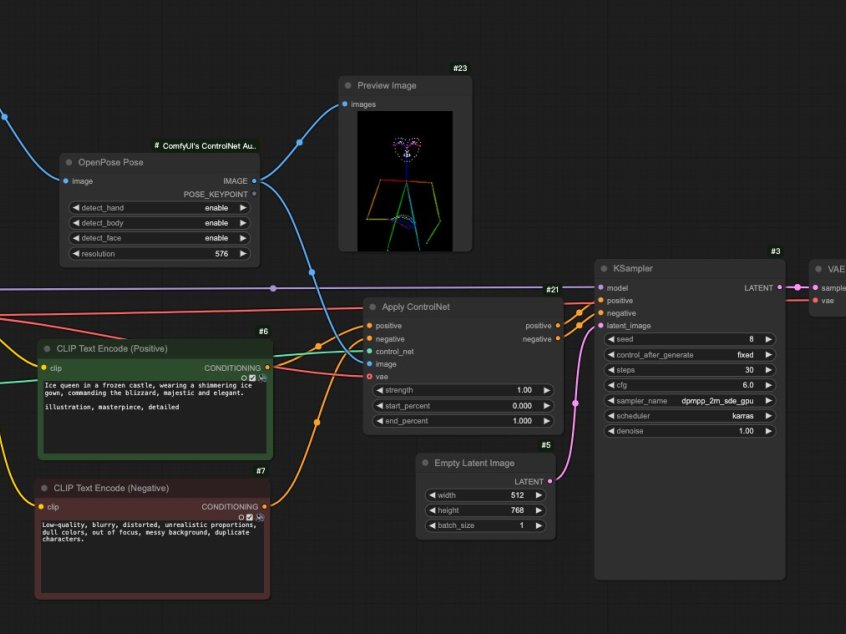Click the Apply ControlNet node collapse dot
Image resolution: width=846 pixels, height=634 pixels.
point(373,307)
